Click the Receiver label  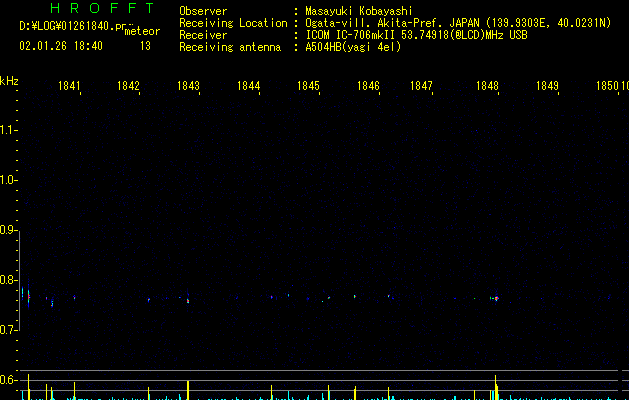pos(203,35)
